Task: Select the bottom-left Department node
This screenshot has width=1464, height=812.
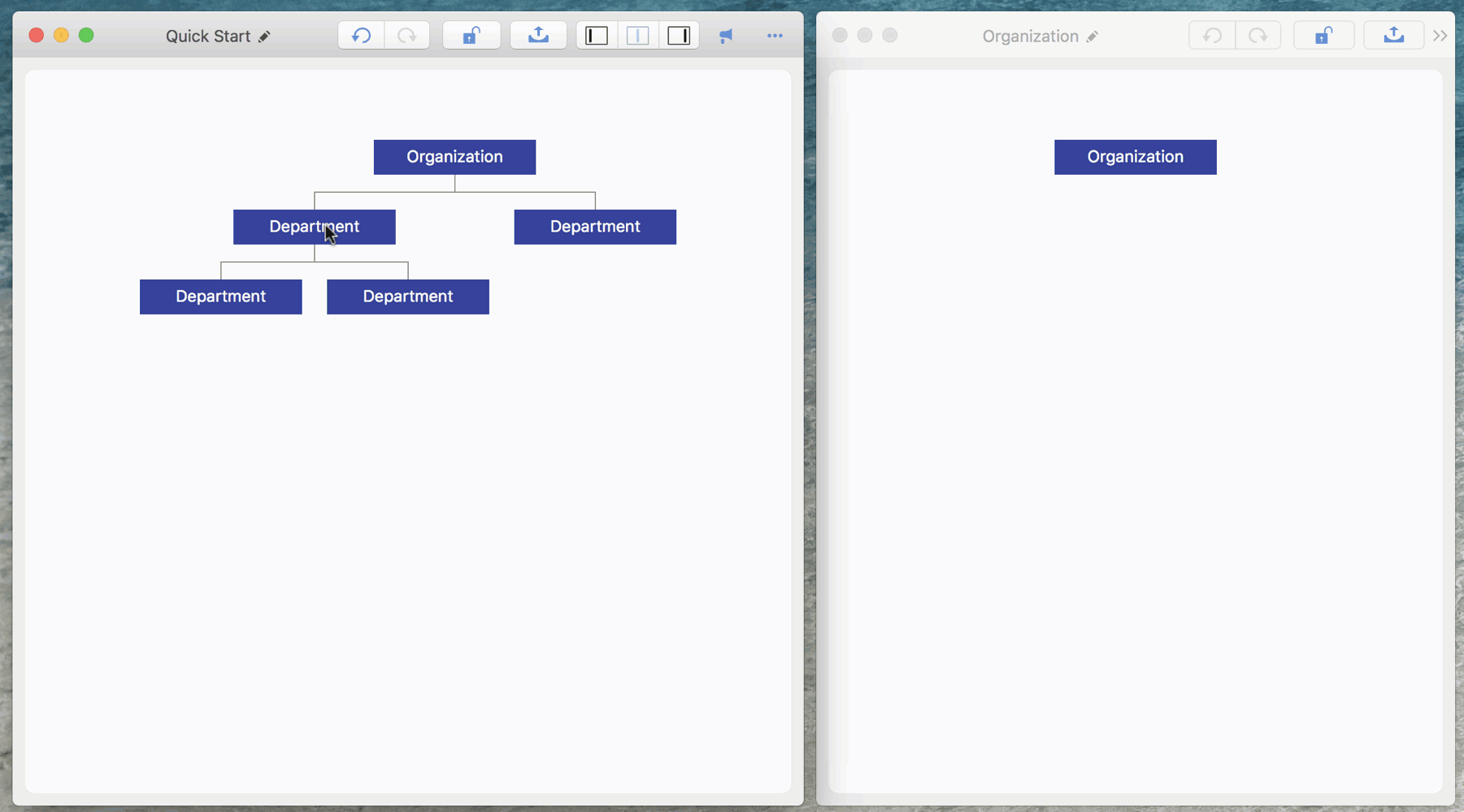Action: point(220,297)
